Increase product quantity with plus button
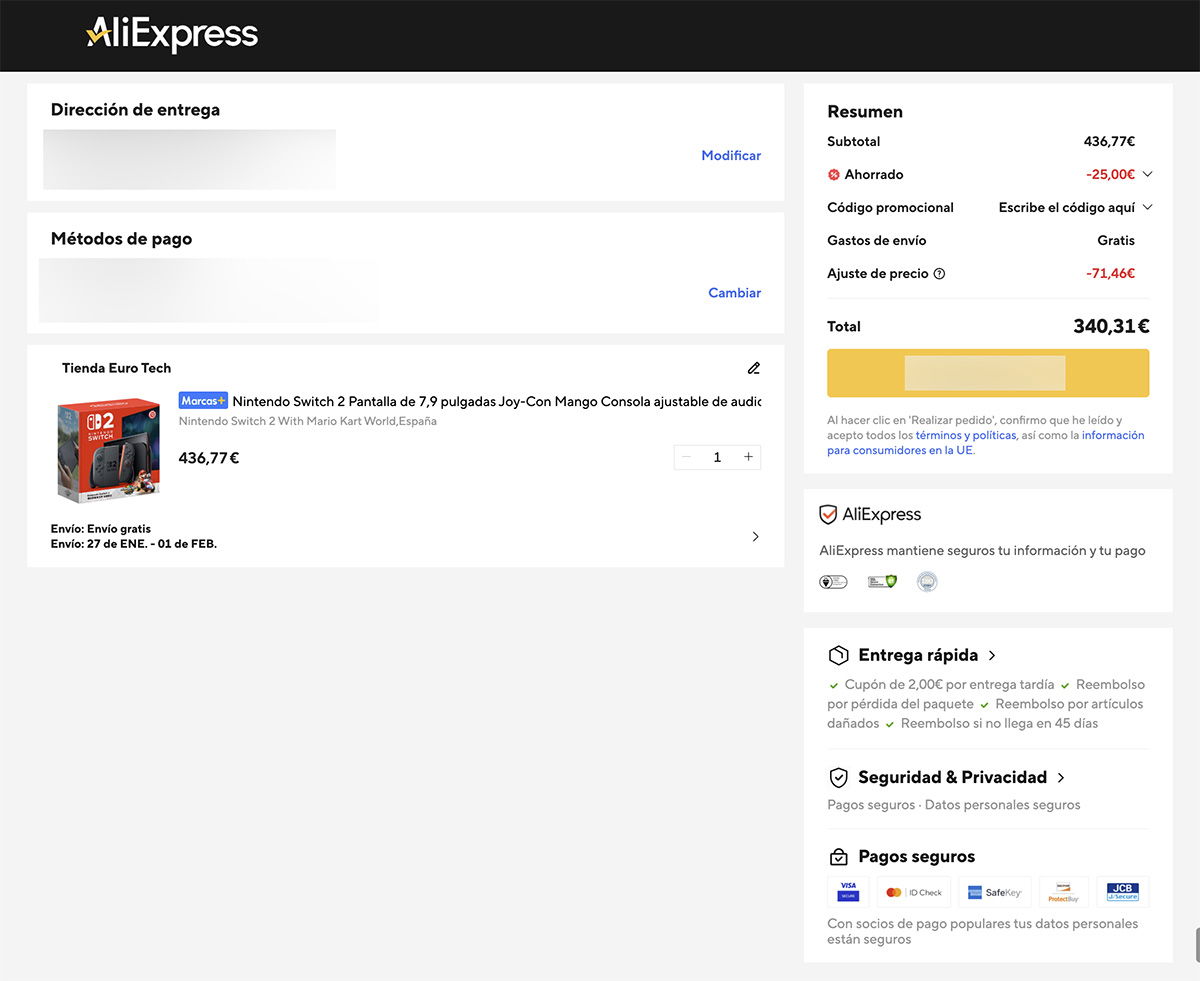The image size is (1200, 981). coord(748,457)
